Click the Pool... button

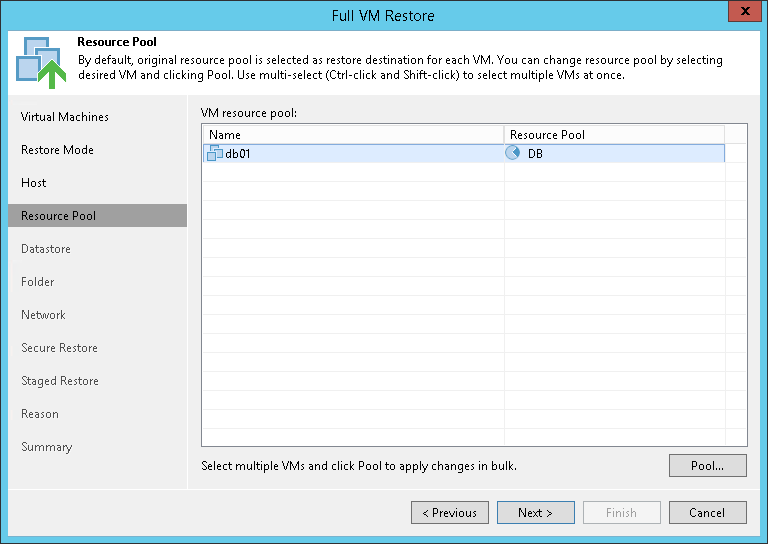707,466
